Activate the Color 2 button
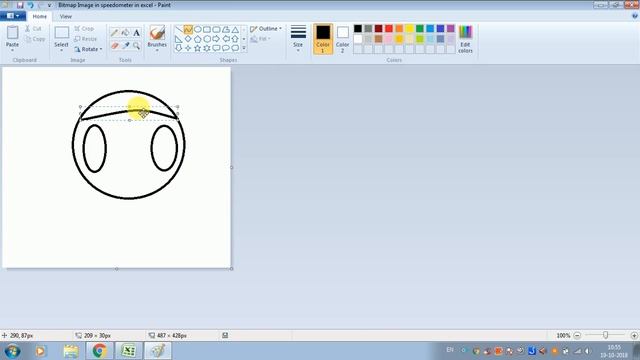This screenshot has width=640, height=360. [x=342, y=39]
